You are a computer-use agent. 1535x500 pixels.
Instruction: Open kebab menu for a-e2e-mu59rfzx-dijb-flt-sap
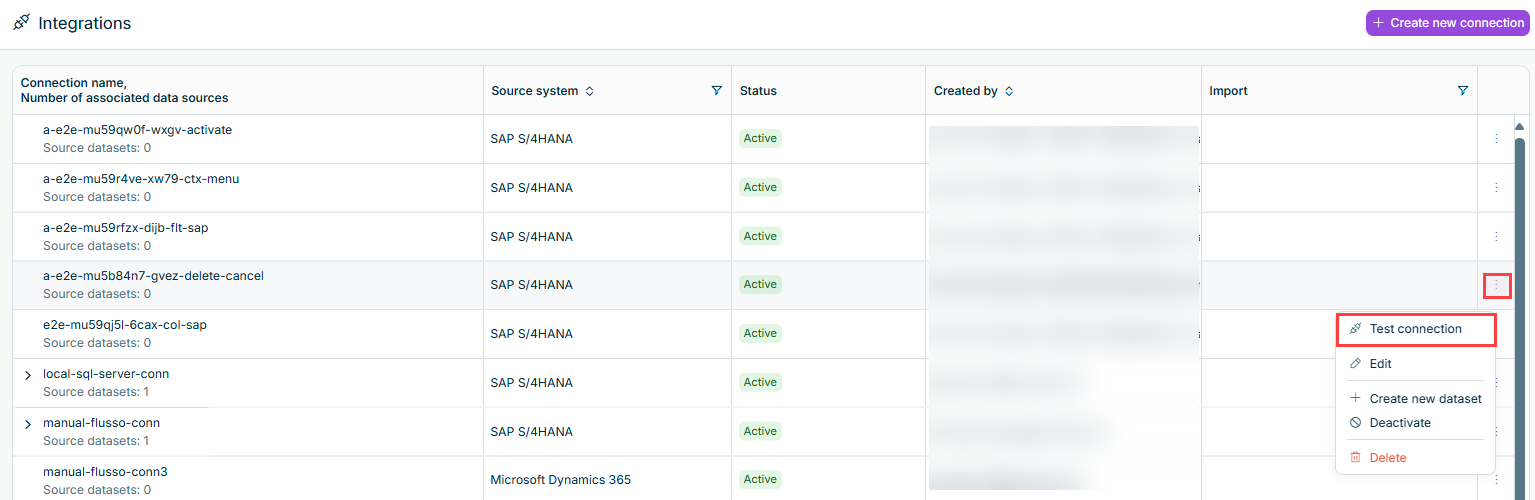(1496, 236)
